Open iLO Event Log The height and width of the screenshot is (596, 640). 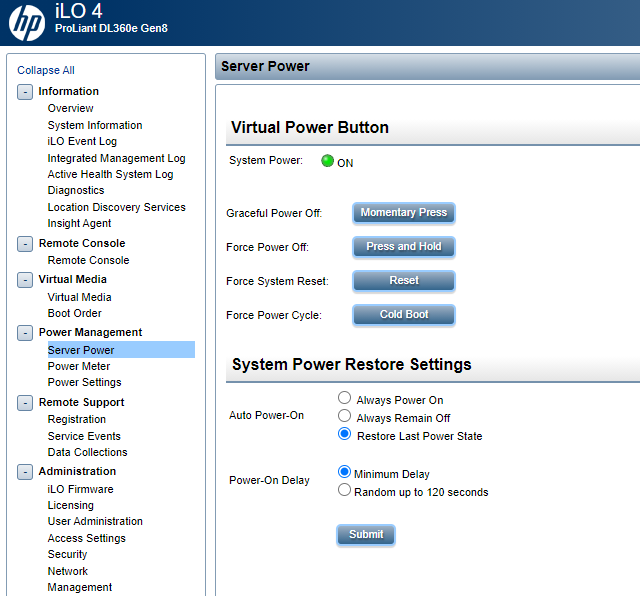click(82, 141)
